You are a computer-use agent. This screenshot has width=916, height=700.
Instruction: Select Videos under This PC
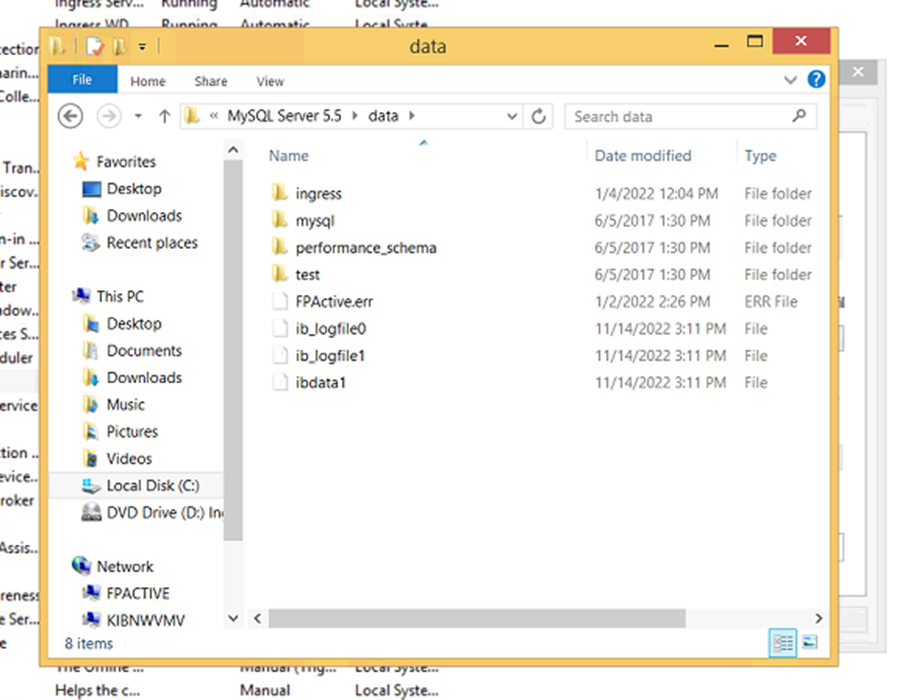click(x=129, y=458)
